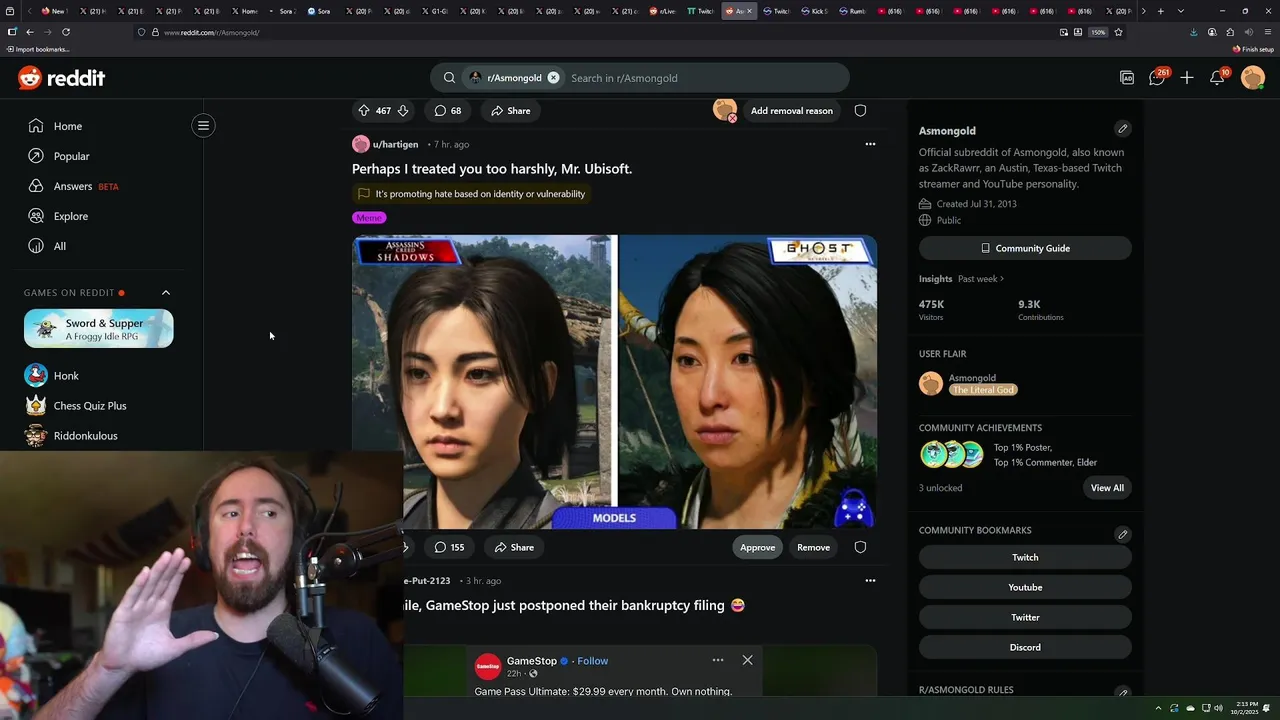Click the Reddit logo to go home
The width and height of the screenshot is (1280, 720).
pos(61,78)
